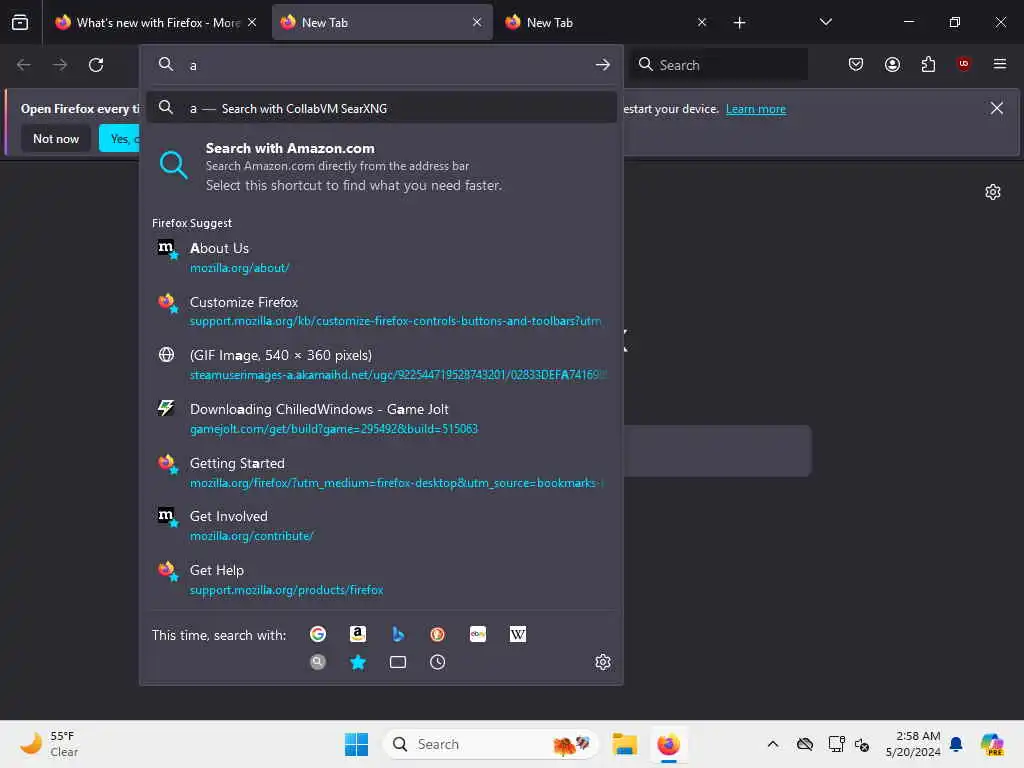Open Getting Started suggestion
Image resolution: width=1024 pixels, height=768 pixels.
coord(381,473)
